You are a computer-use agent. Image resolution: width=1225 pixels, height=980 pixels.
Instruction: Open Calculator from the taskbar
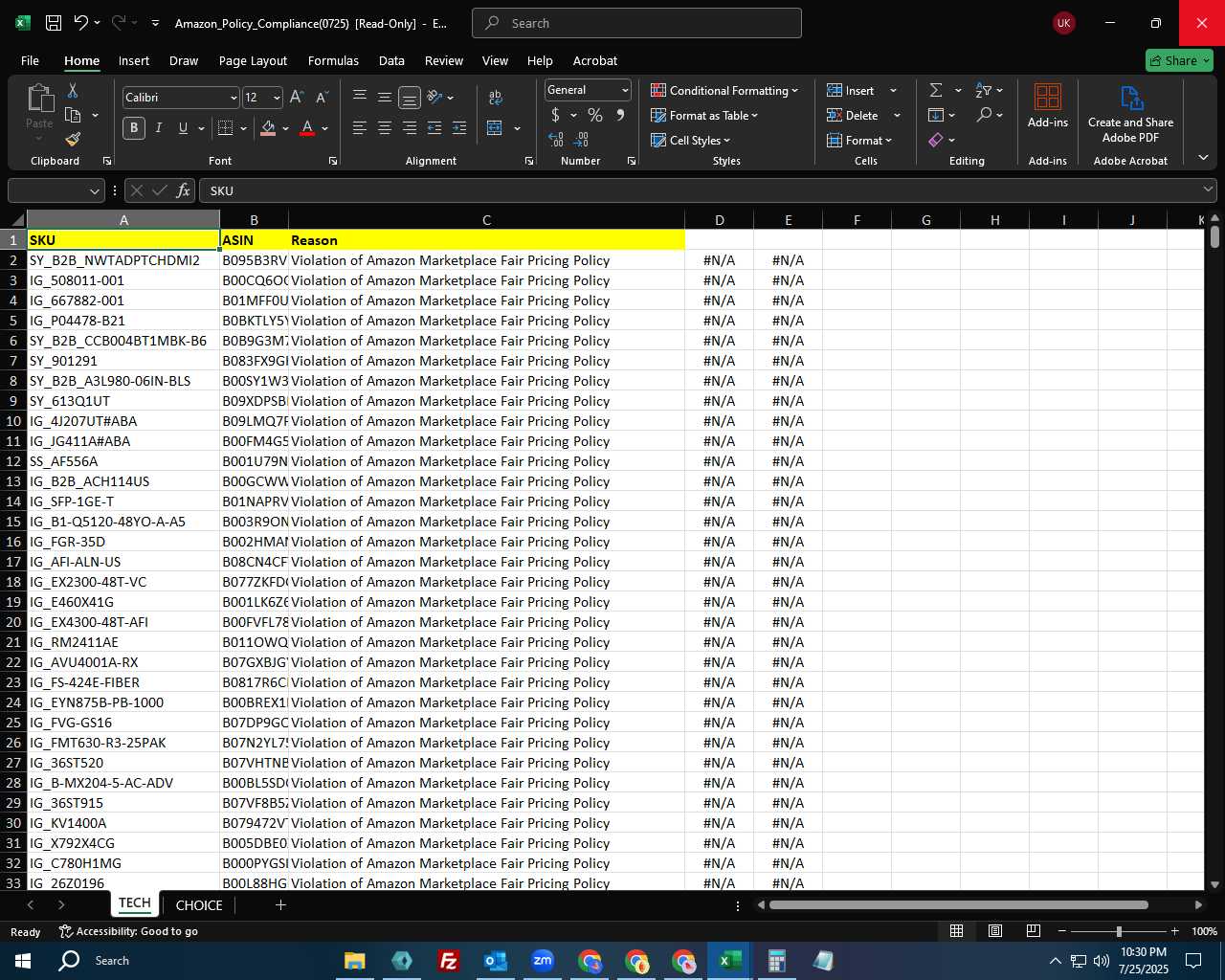[776, 961]
